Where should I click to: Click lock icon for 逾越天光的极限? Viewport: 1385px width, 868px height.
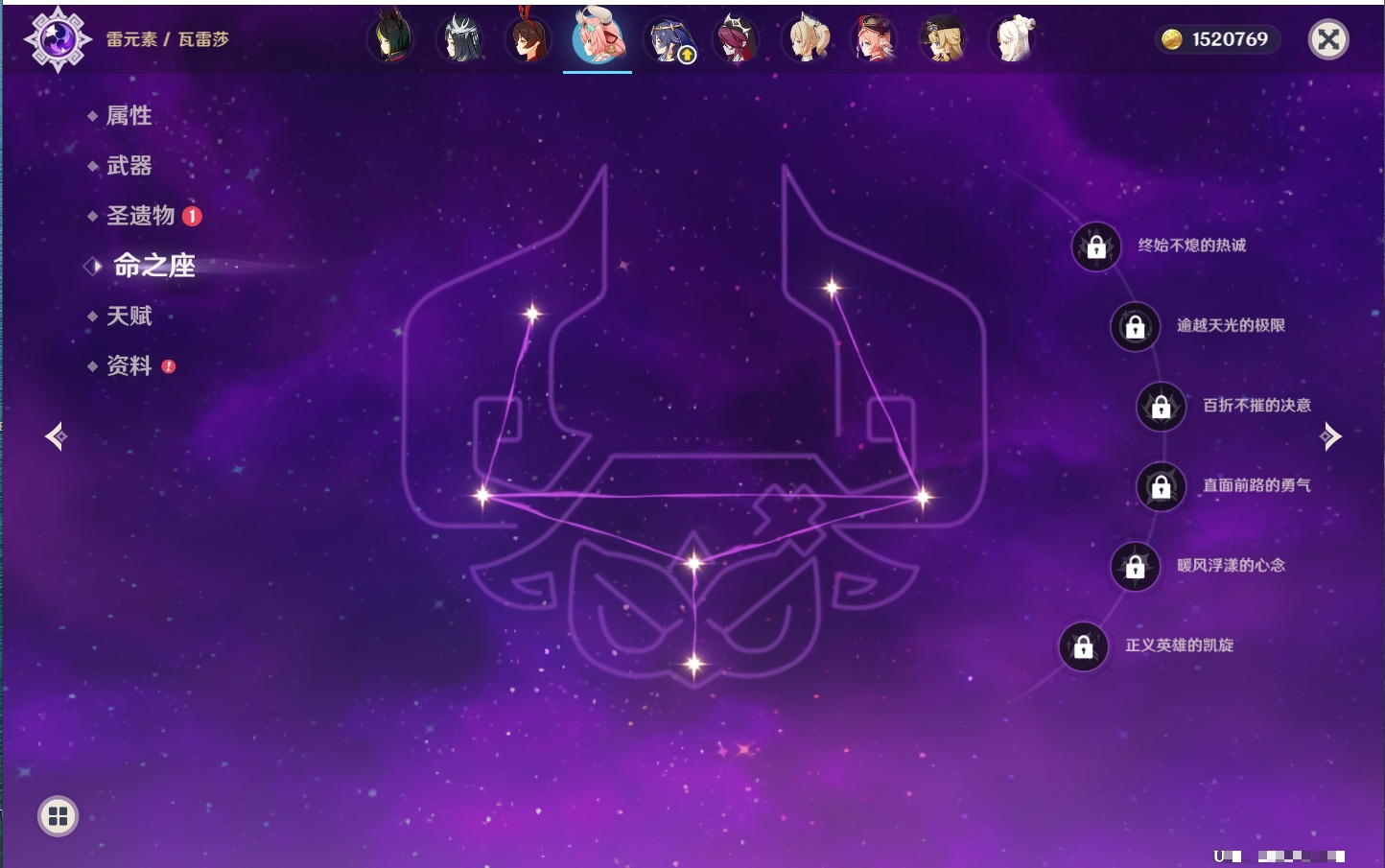pyautogui.click(x=1135, y=326)
